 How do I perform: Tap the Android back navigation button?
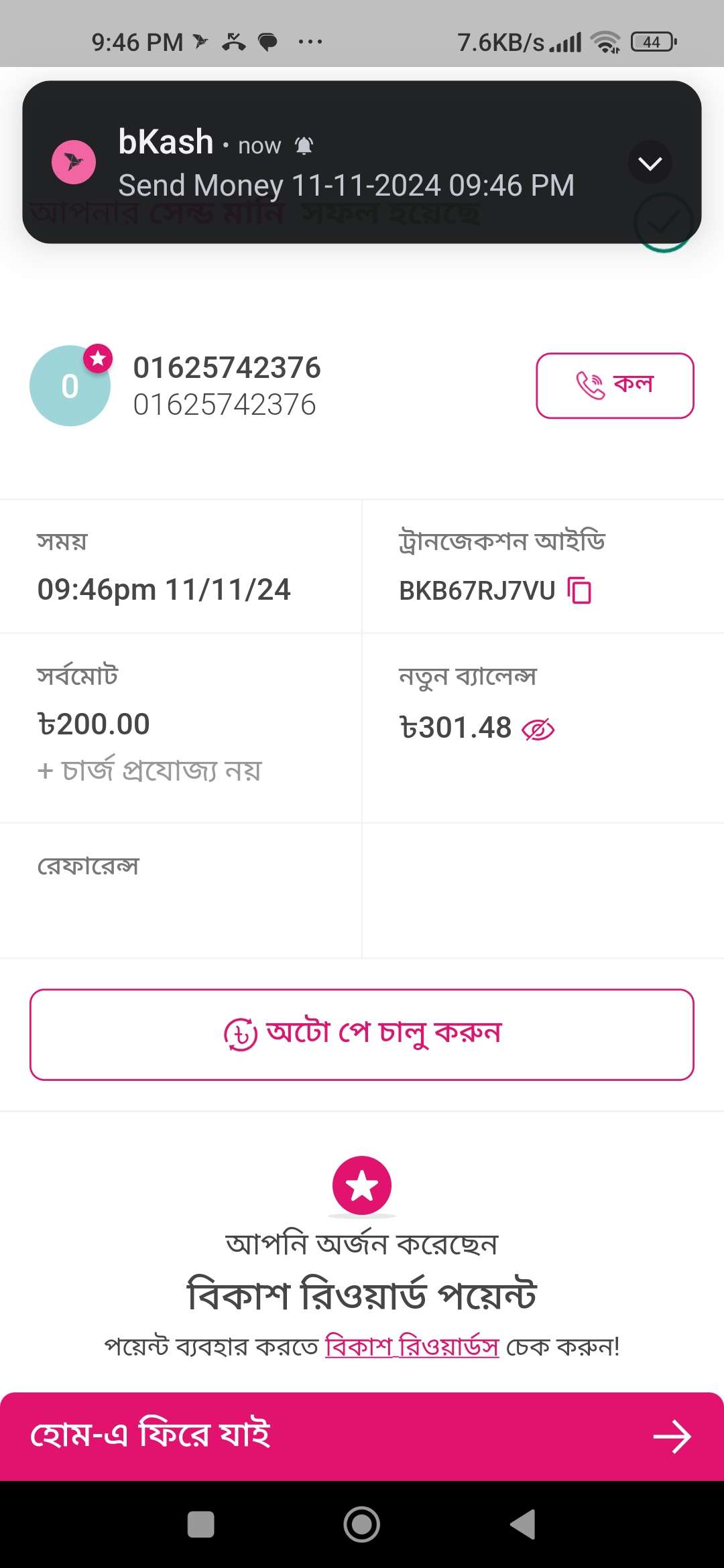523,1524
